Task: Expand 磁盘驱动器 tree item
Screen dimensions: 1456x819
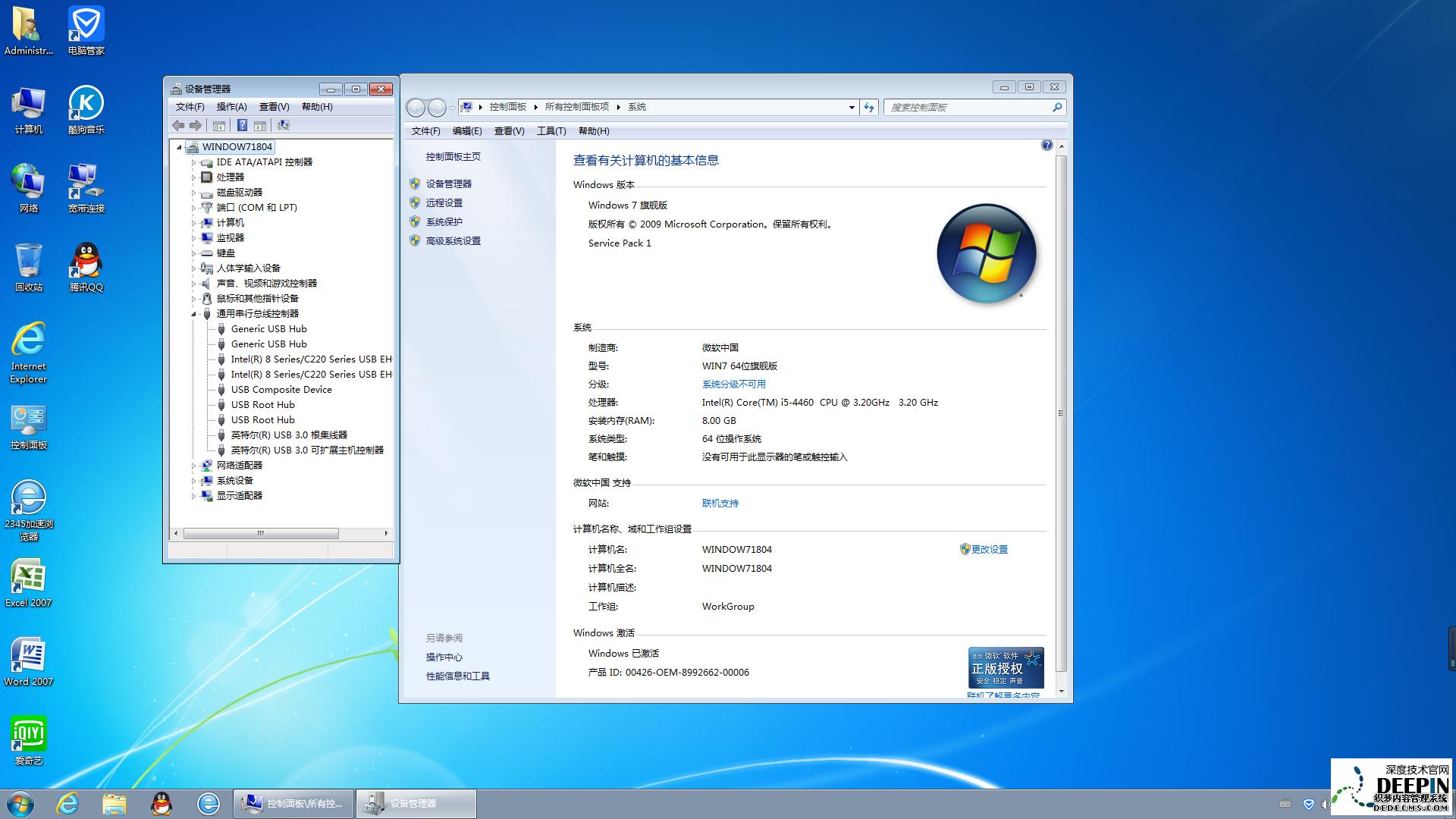Action: 194,192
